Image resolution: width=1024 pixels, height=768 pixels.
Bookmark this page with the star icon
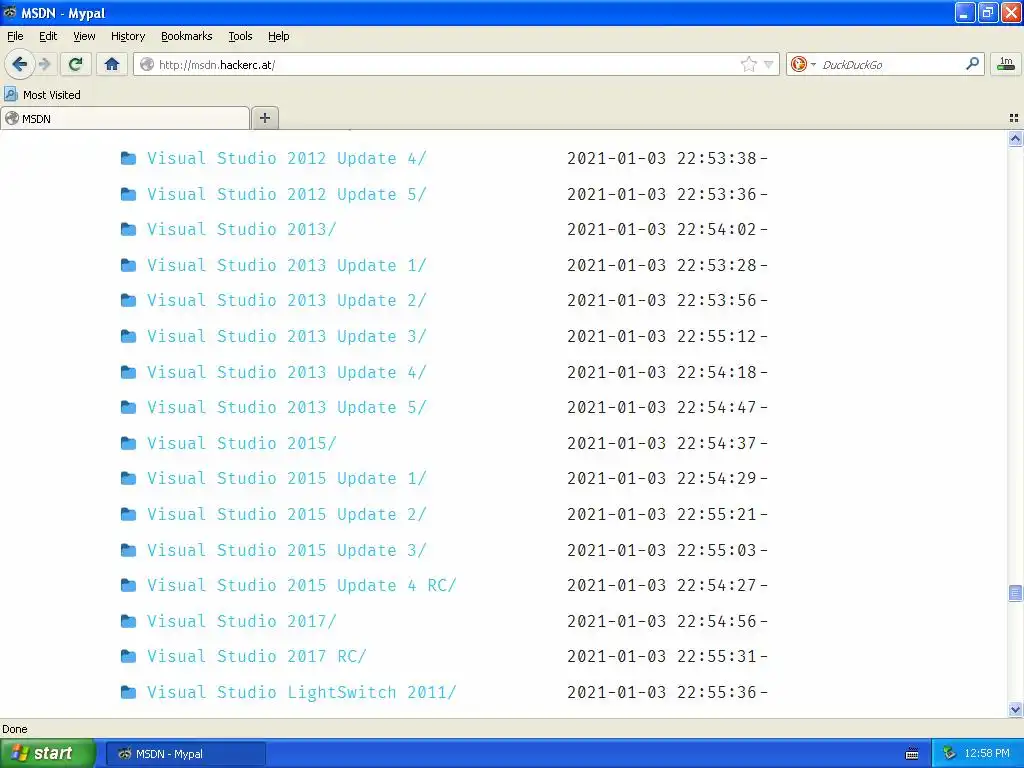[748, 64]
